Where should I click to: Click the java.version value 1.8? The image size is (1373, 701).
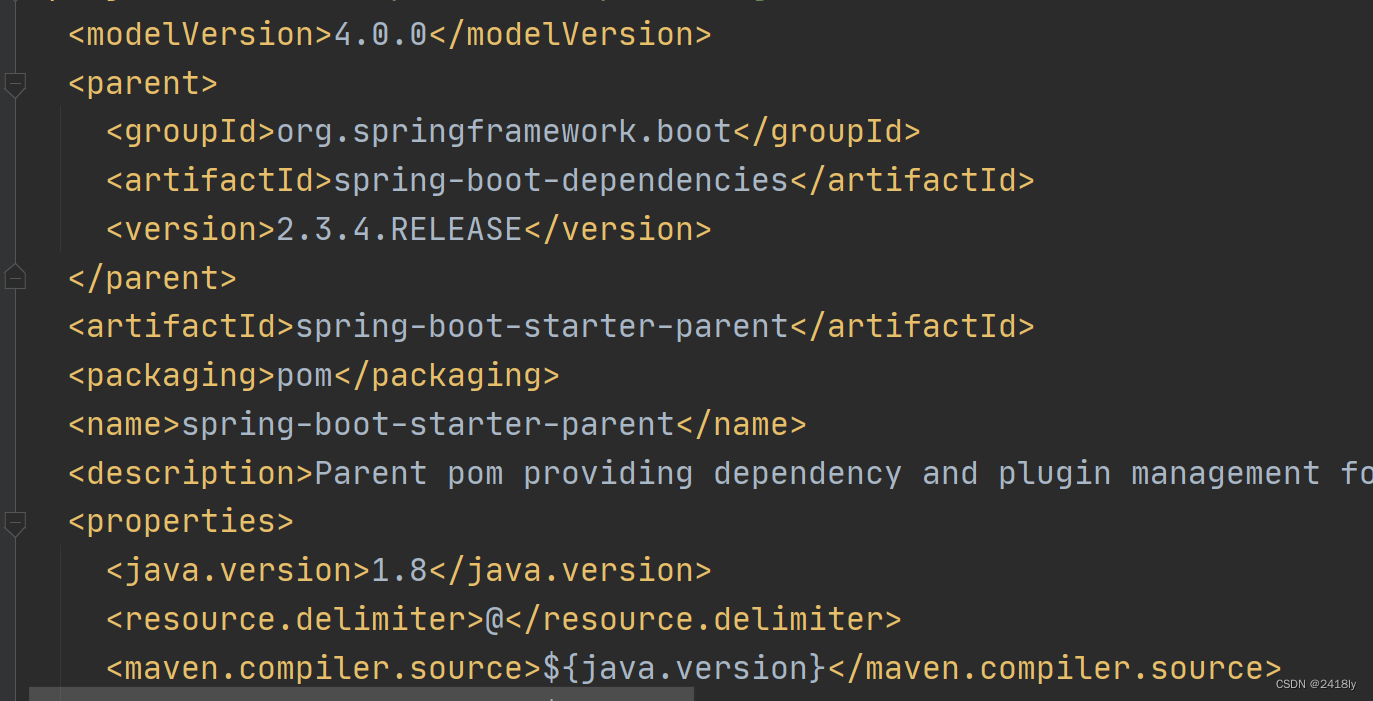(398, 569)
